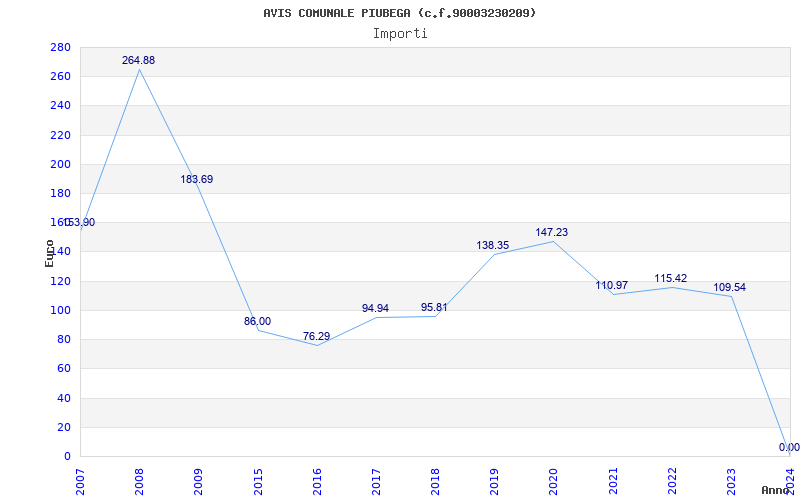Click the 280 y-axis tick
This screenshot has height=500, width=800.
tap(60, 47)
